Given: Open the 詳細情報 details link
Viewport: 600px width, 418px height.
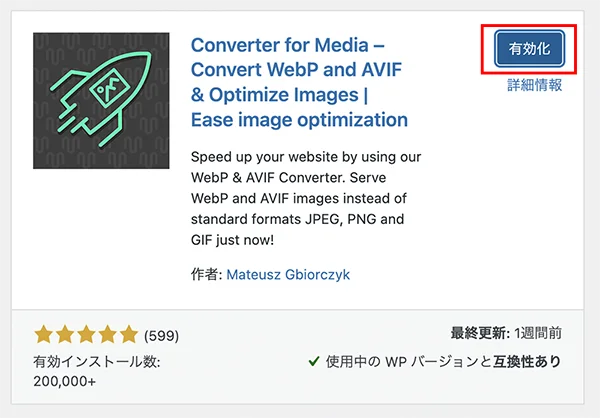Looking at the screenshot, I should (x=534, y=86).
